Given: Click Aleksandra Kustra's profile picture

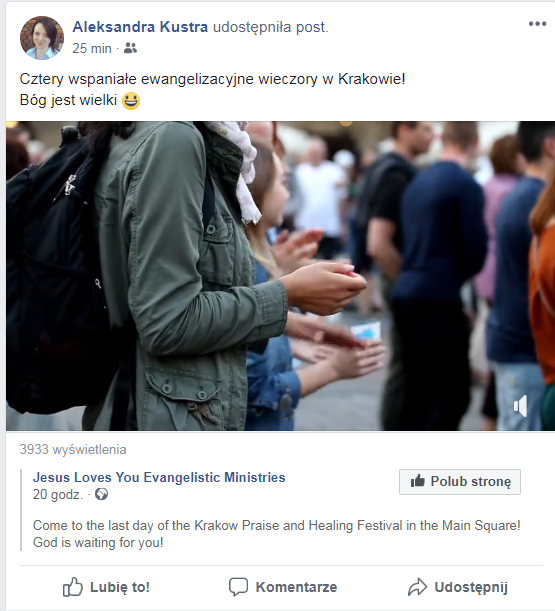Looking at the screenshot, I should pyautogui.click(x=42, y=38).
